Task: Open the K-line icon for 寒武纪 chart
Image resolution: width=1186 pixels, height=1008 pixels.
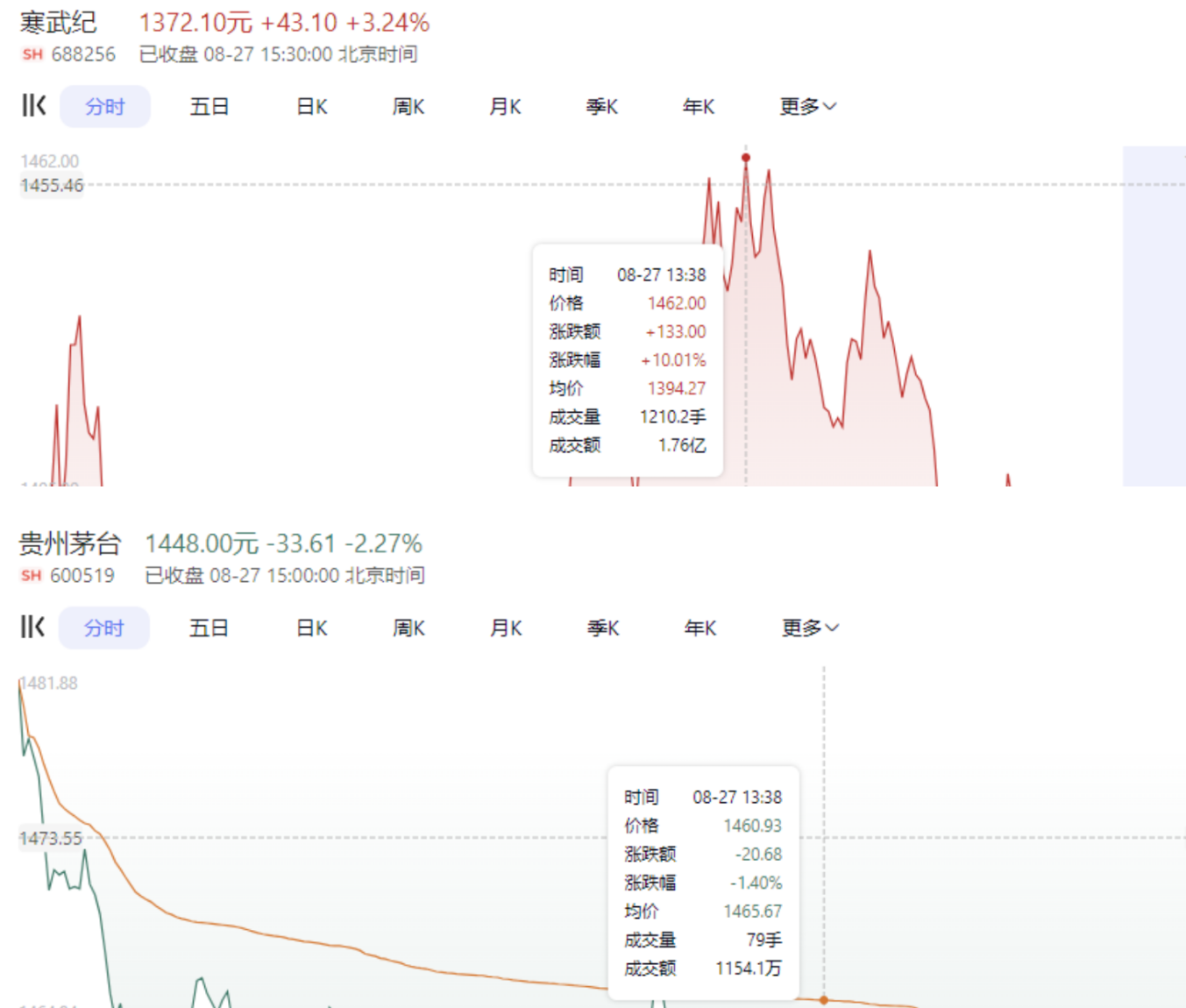Action: [33, 106]
